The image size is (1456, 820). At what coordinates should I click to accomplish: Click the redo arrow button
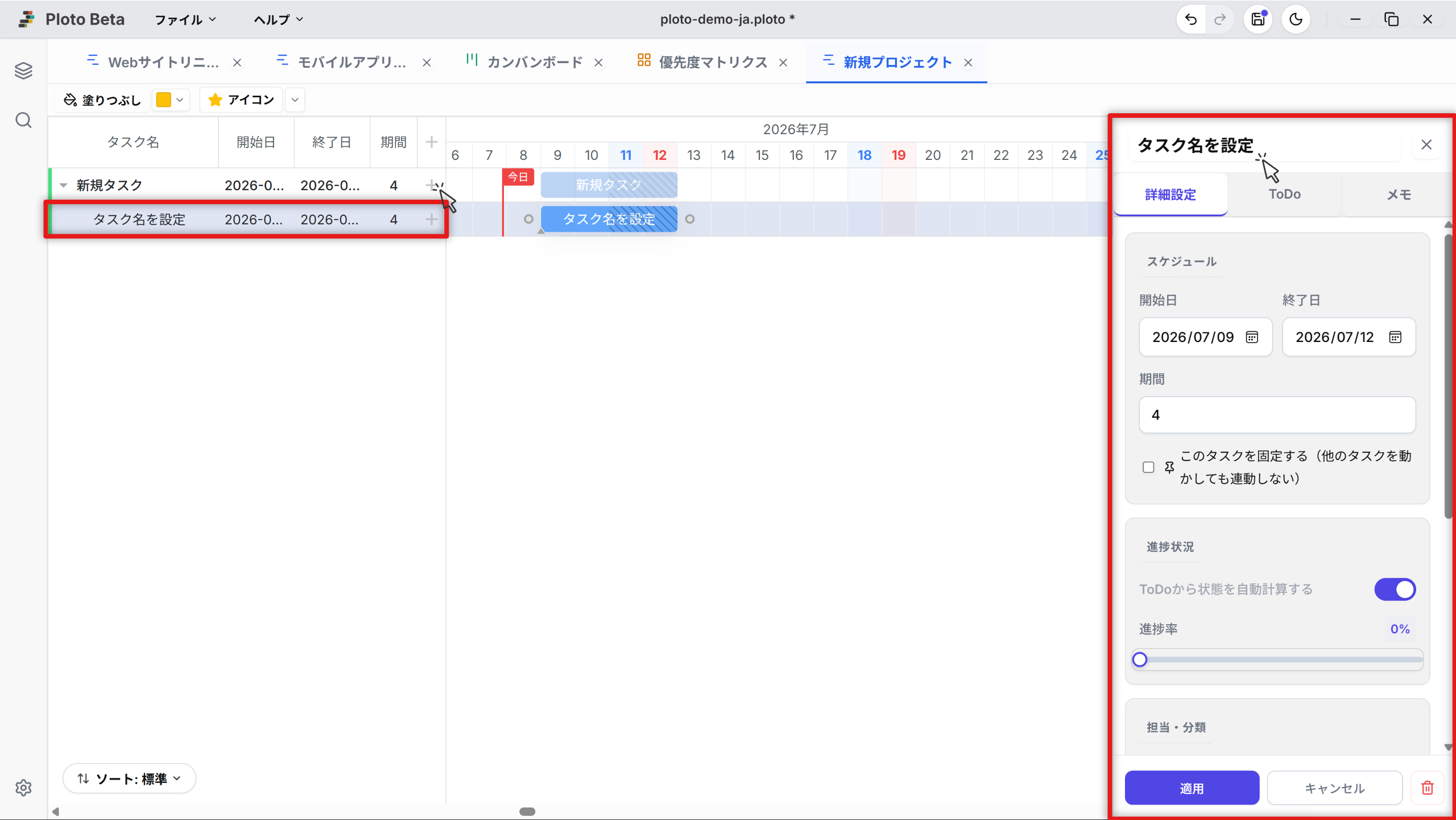coord(1219,19)
